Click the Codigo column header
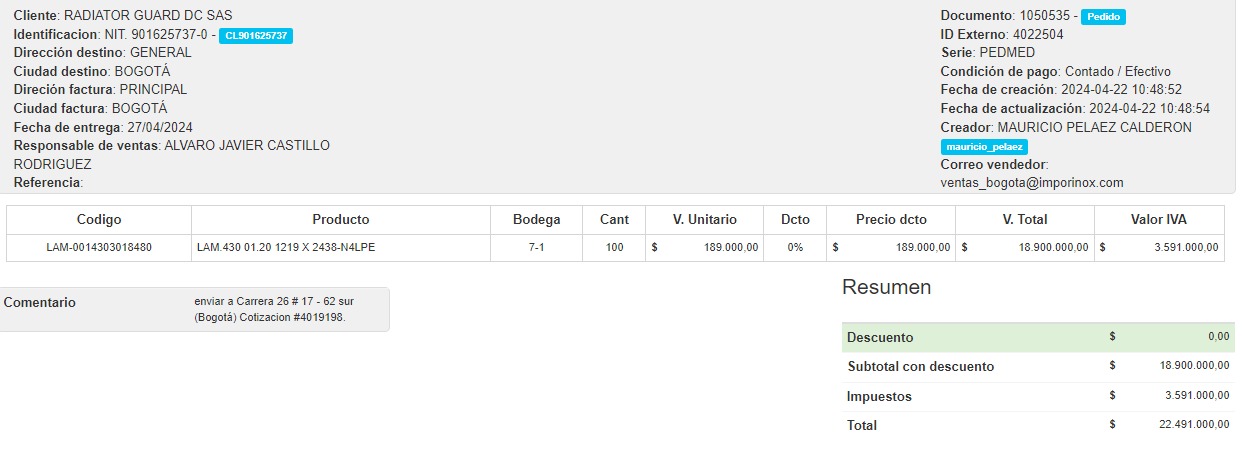The height and width of the screenshot is (454, 1242). 99,220
